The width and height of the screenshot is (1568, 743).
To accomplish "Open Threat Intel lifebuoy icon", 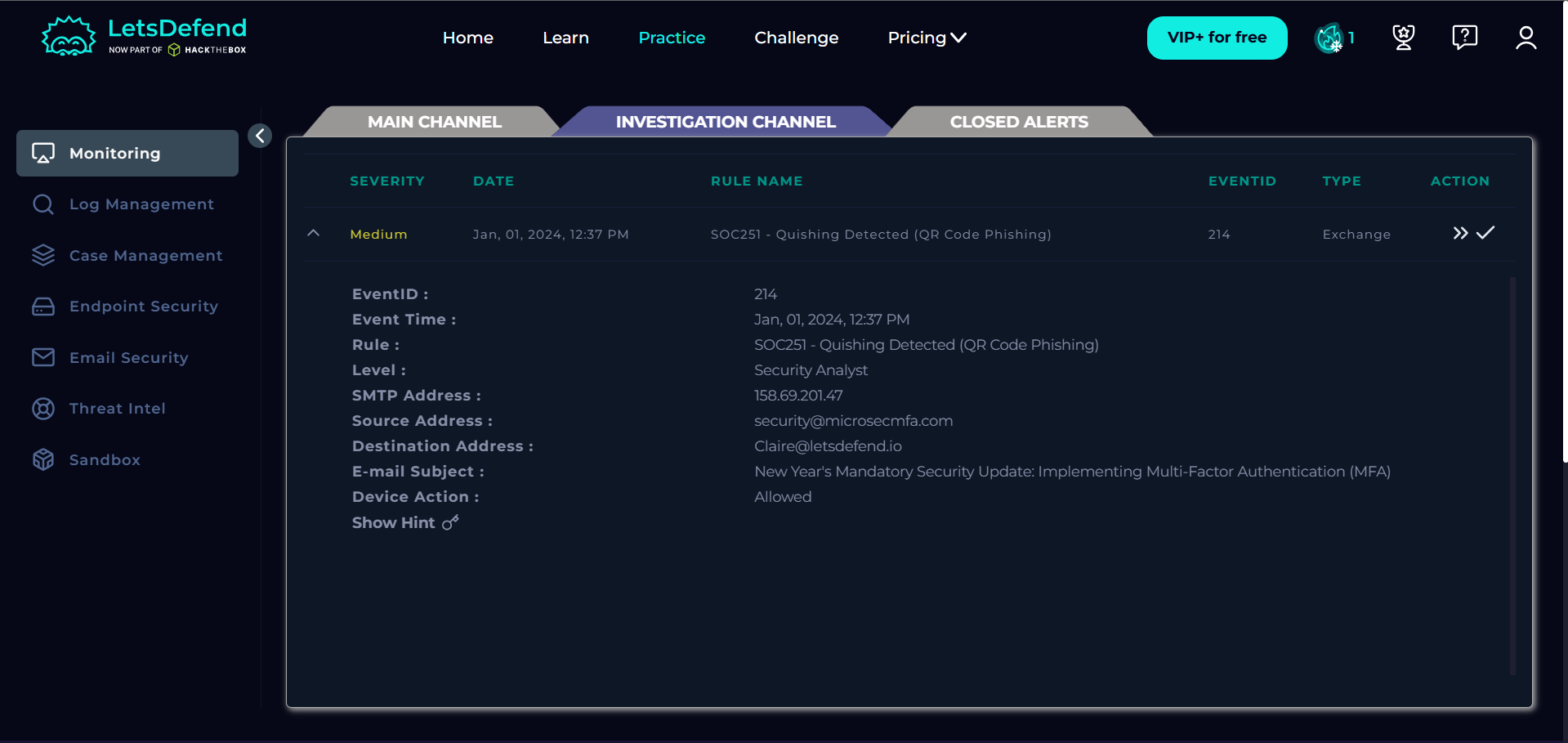I will (x=43, y=409).
